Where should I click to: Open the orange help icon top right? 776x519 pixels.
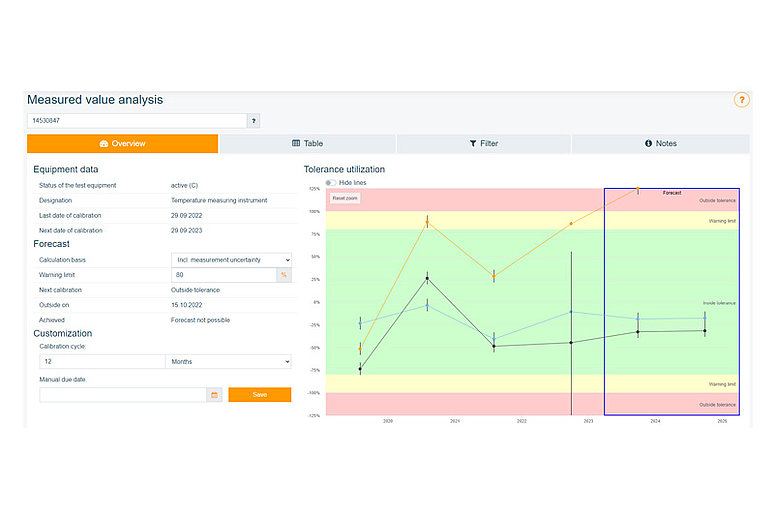pos(741,100)
